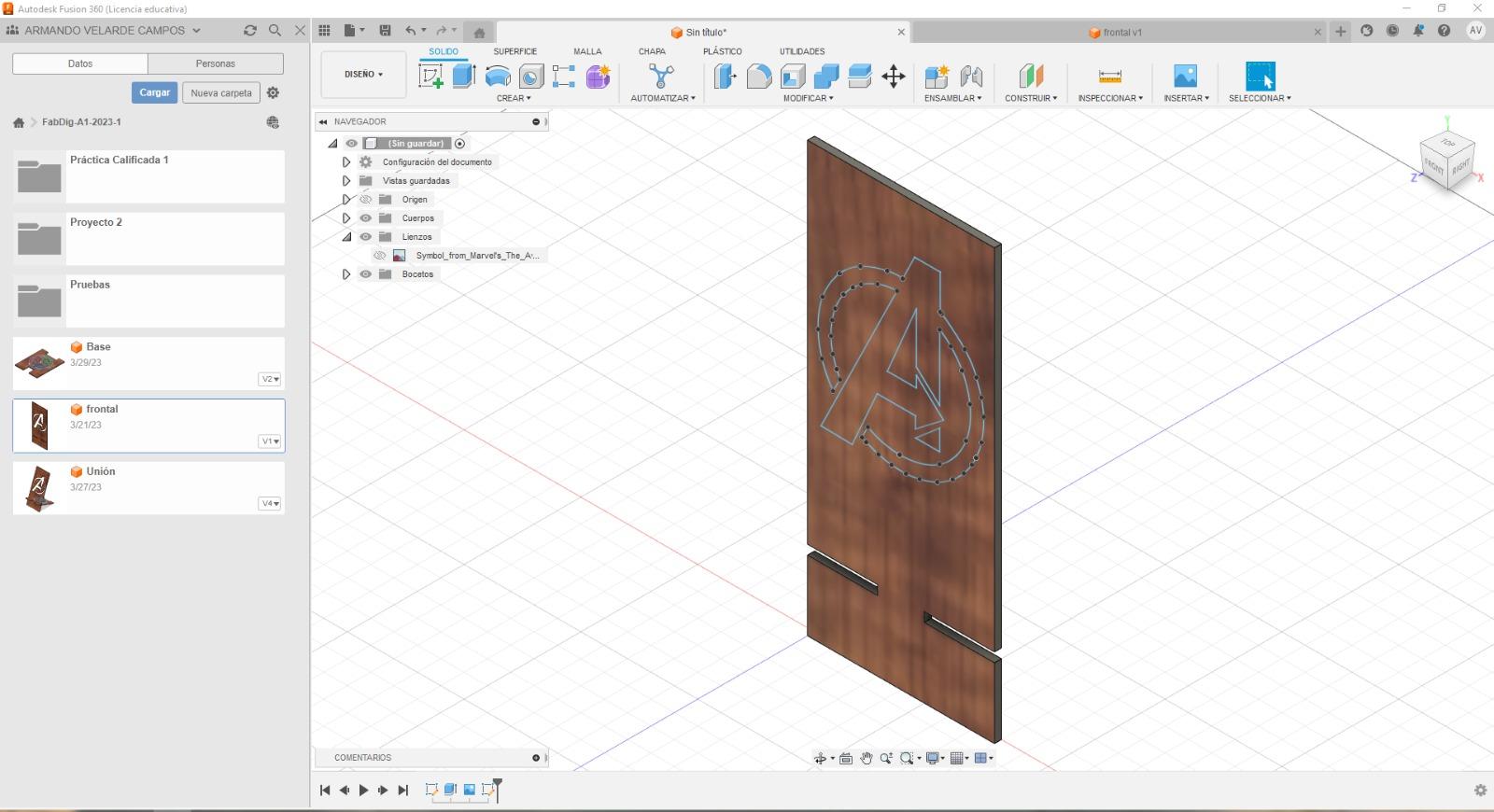Play the timeline

click(x=364, y=791)
